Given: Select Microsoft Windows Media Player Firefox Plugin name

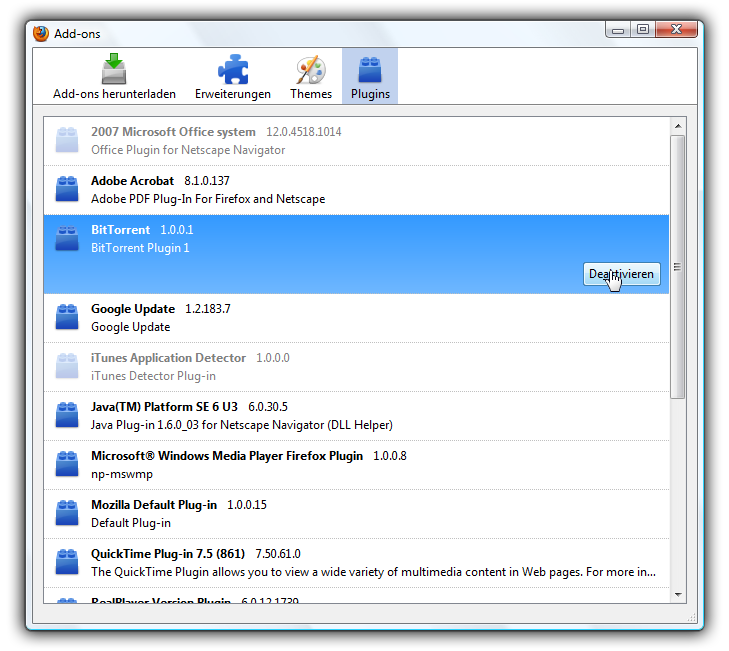Looking at the screenshot, I should point(227,456).
